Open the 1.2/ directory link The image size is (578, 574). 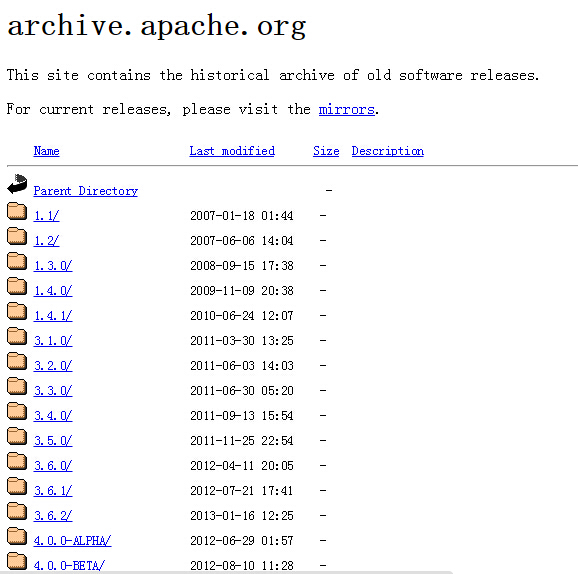pos(46,241)
